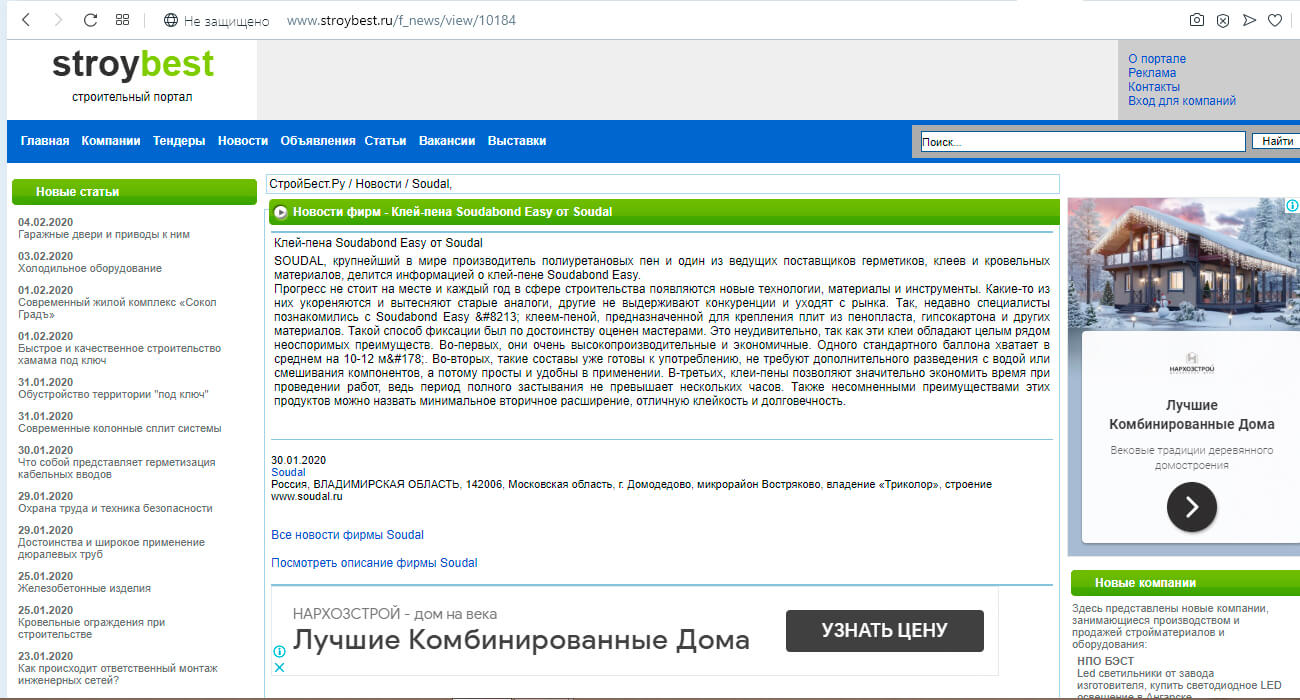The image size is (1300, 700).
Task: Open the 'Вход для компаний' link
Action: 1182,101
